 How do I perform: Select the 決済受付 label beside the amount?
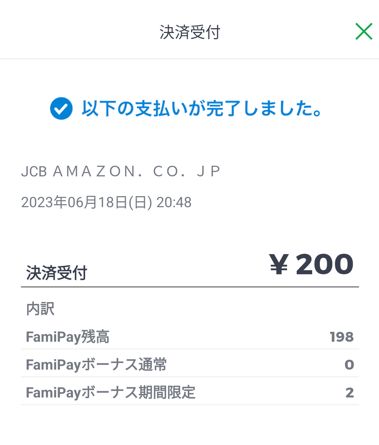pyautogui.click(x=57, y=273)
